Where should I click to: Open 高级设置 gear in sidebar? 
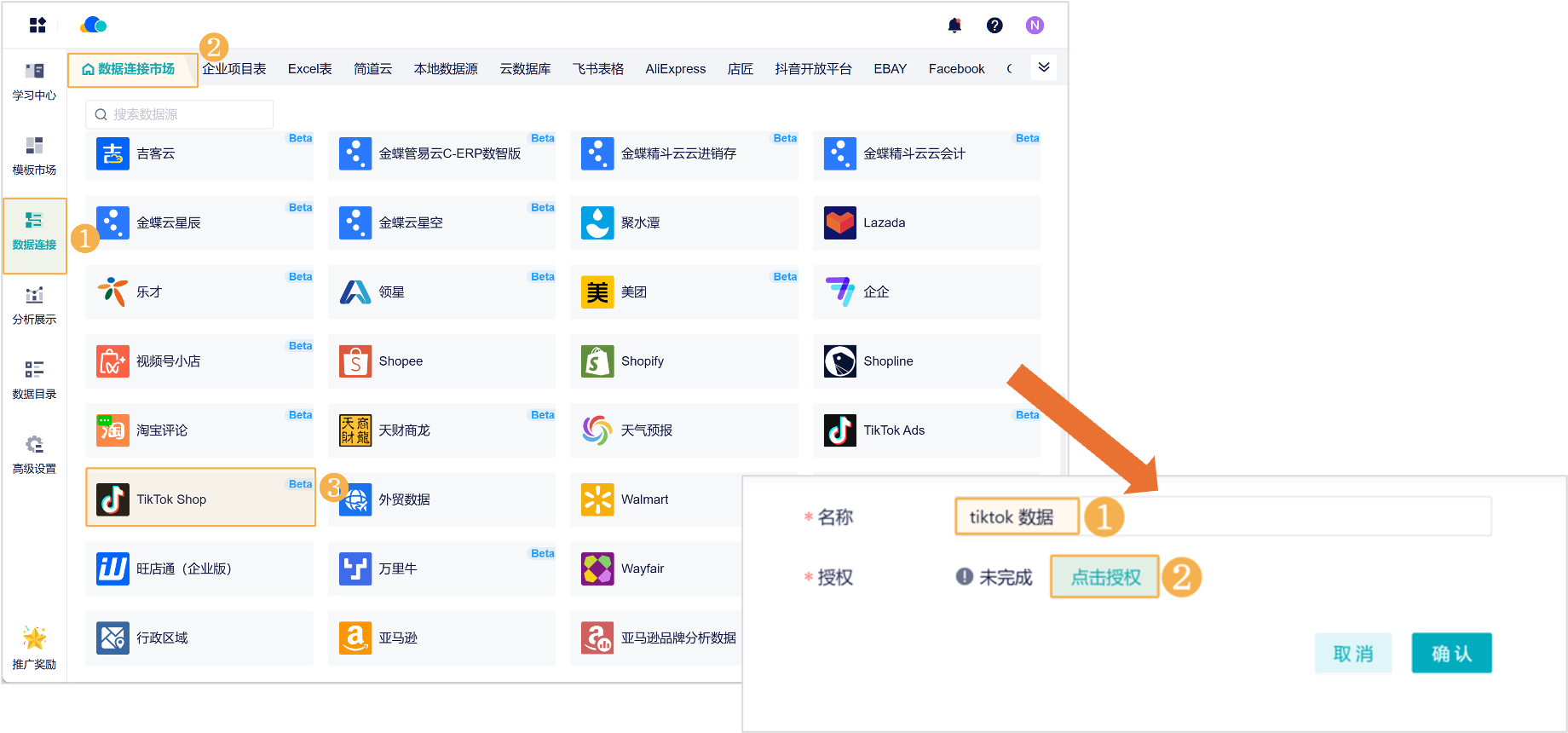tap(34, 454)
